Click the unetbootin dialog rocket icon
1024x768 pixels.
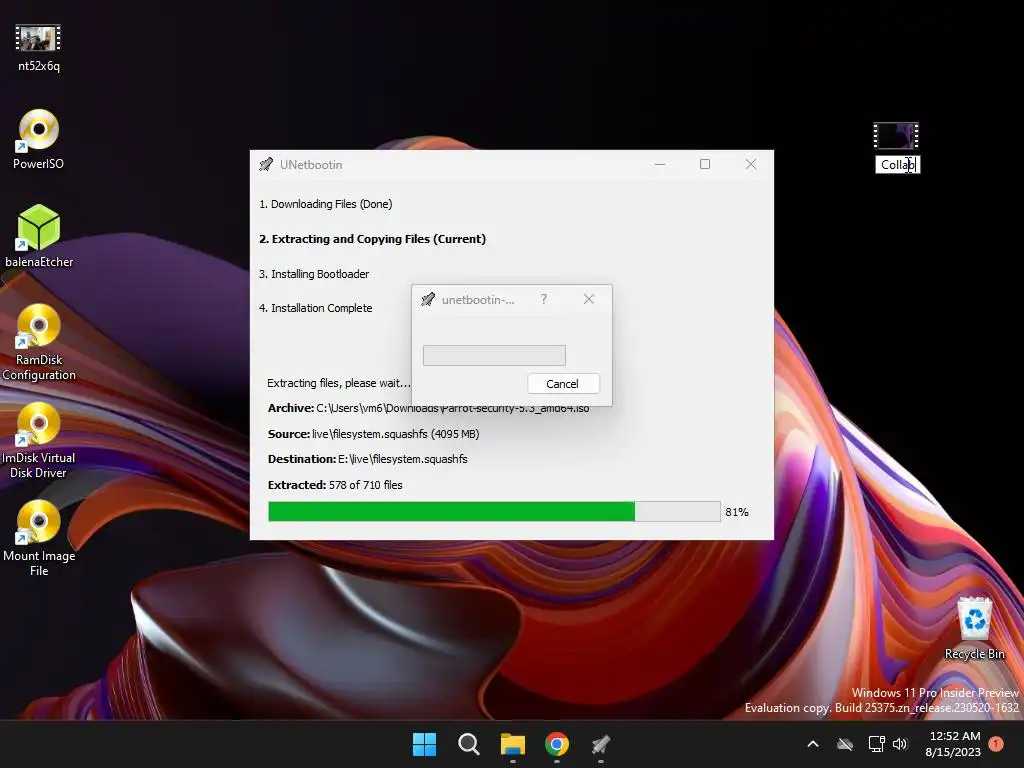click(x=428, y=300)
